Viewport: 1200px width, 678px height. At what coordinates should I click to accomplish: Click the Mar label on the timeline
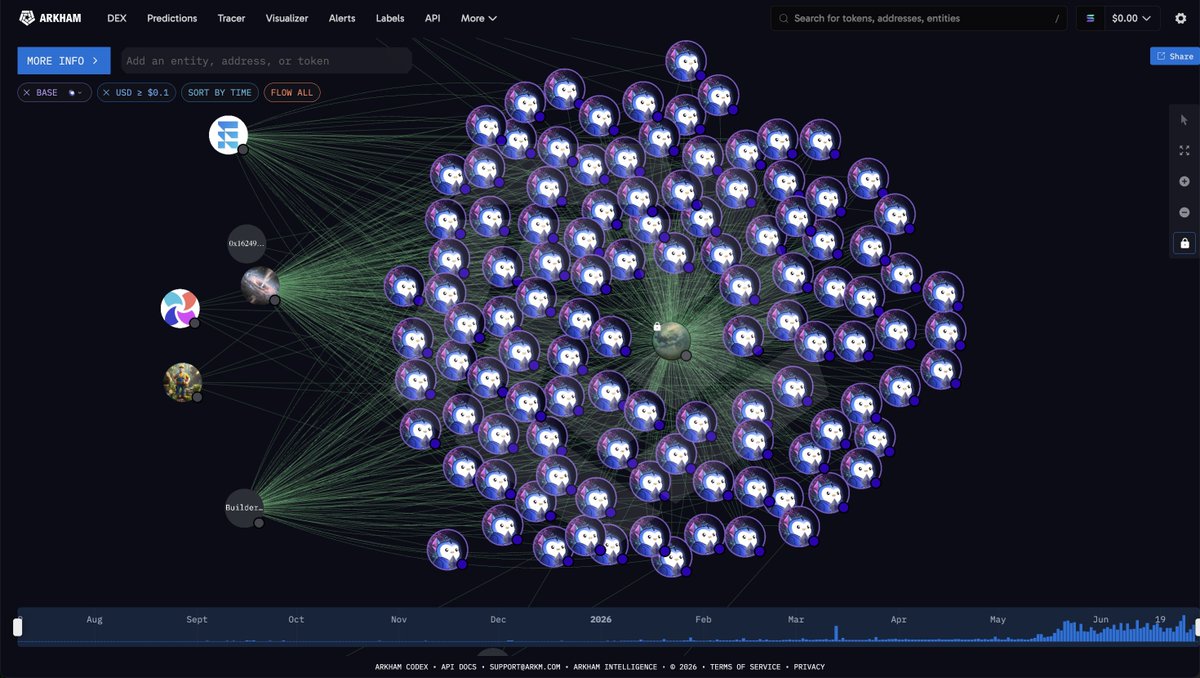point(796,619)
